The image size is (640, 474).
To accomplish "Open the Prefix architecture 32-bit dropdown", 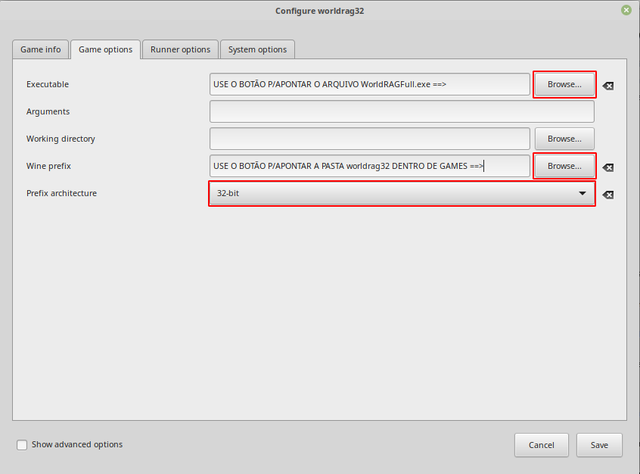I will click(x=402, y=194).
